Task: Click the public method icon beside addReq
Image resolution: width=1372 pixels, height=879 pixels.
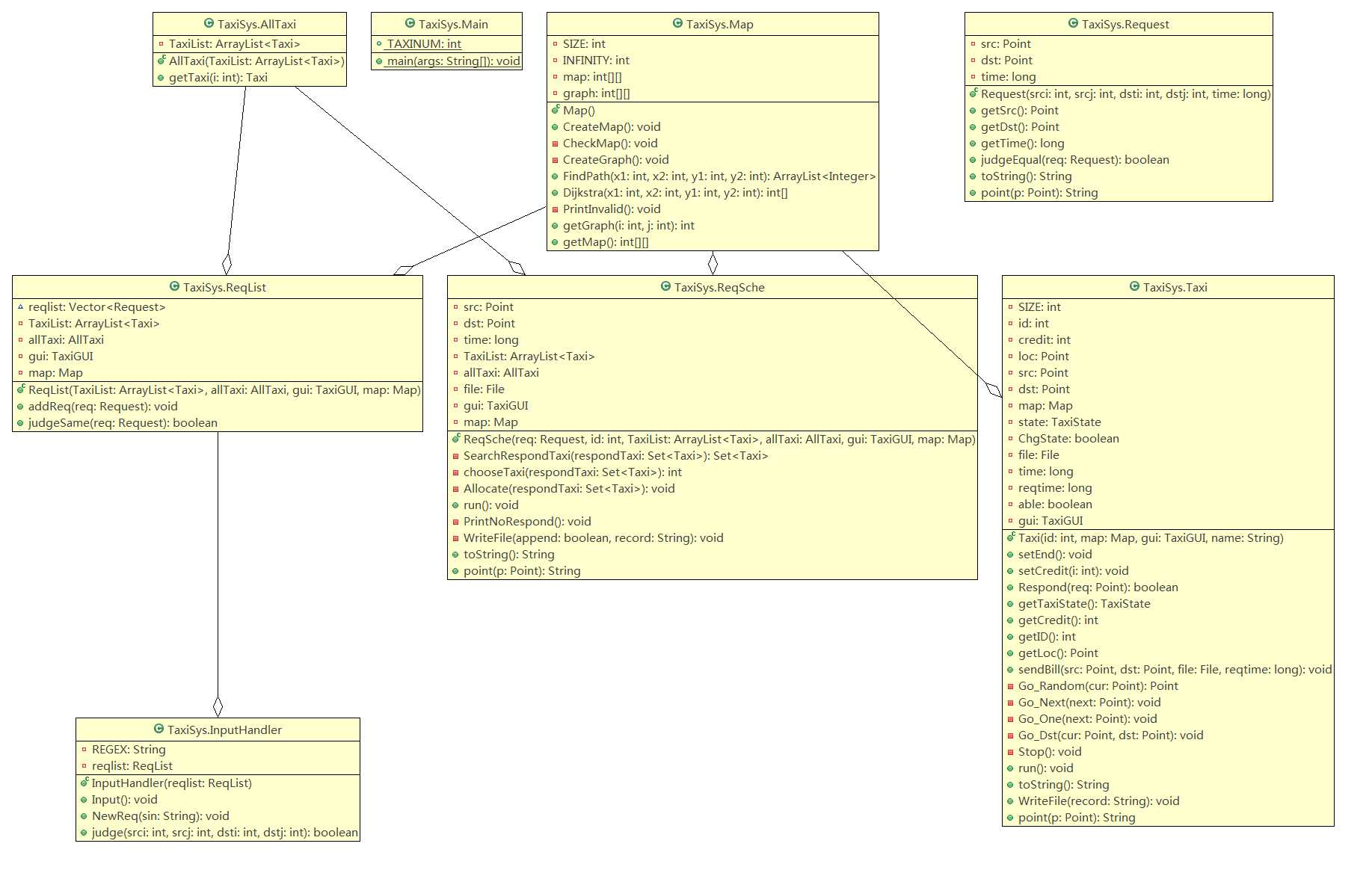Action: click(x=21, y=407)
